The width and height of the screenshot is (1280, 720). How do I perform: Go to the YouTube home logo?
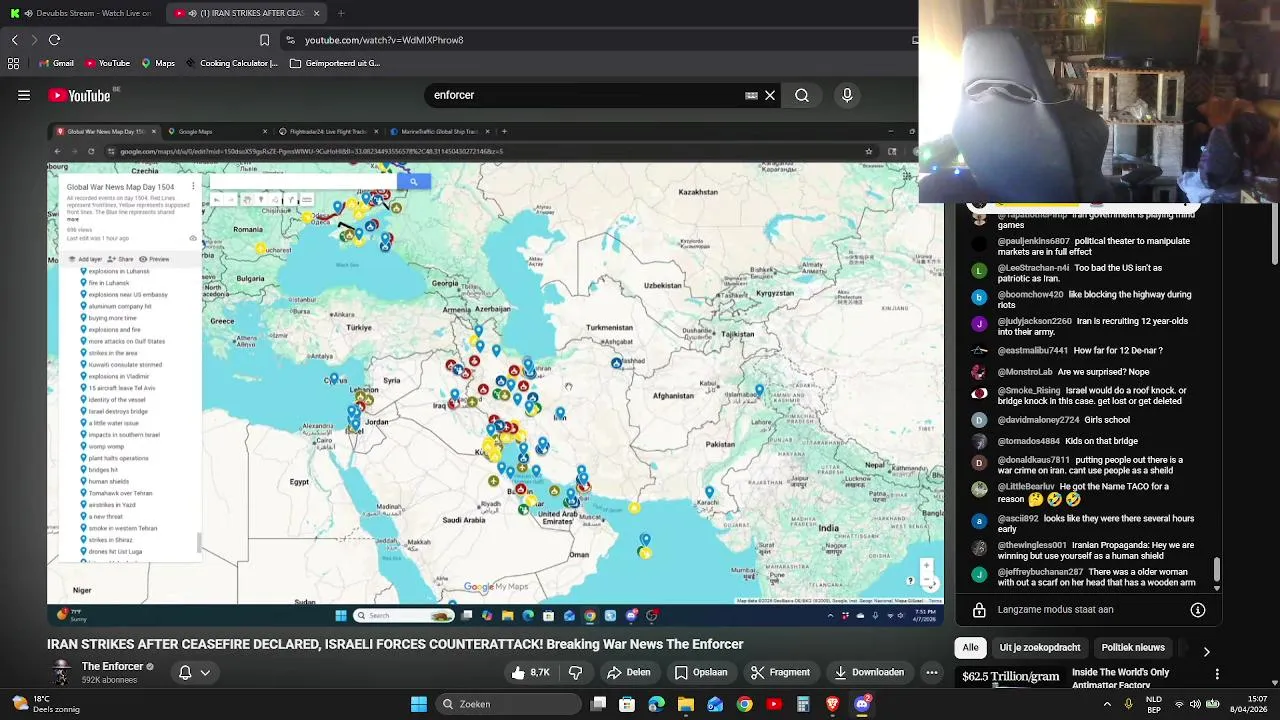pyautogui.click(x=80, y=95)
